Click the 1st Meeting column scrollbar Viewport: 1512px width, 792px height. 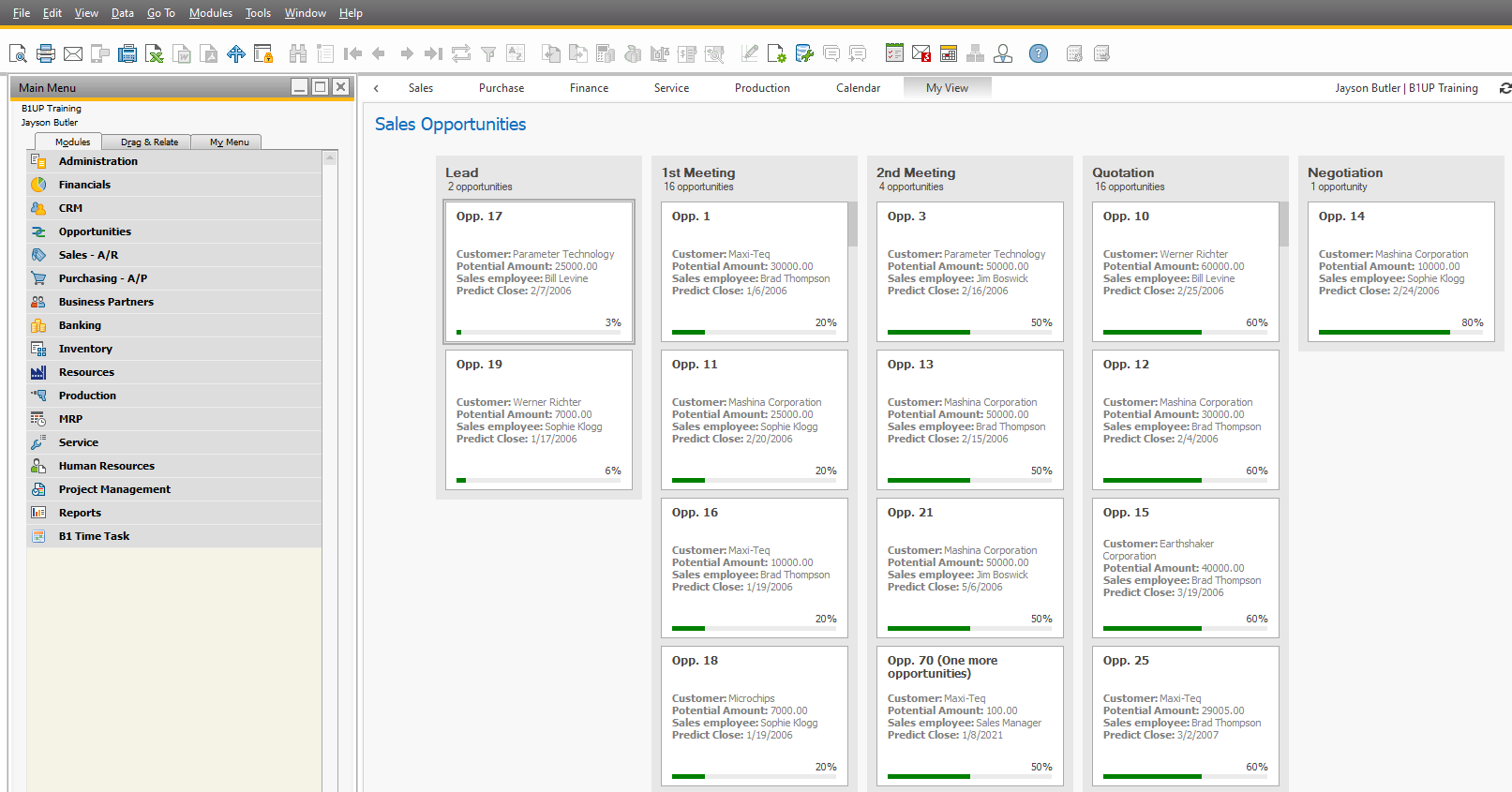[853, 224]
